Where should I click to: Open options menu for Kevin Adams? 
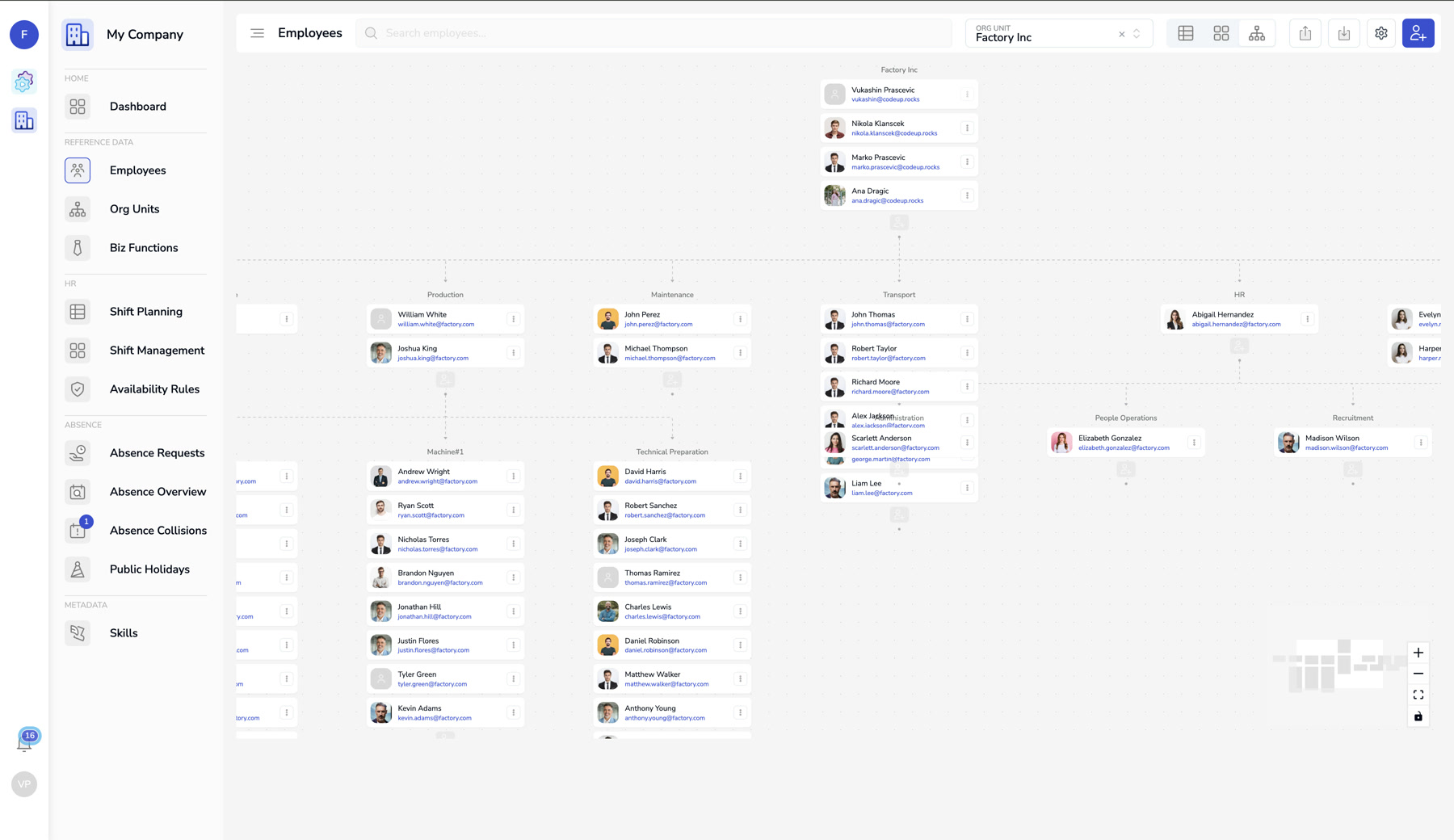point(513,712)
